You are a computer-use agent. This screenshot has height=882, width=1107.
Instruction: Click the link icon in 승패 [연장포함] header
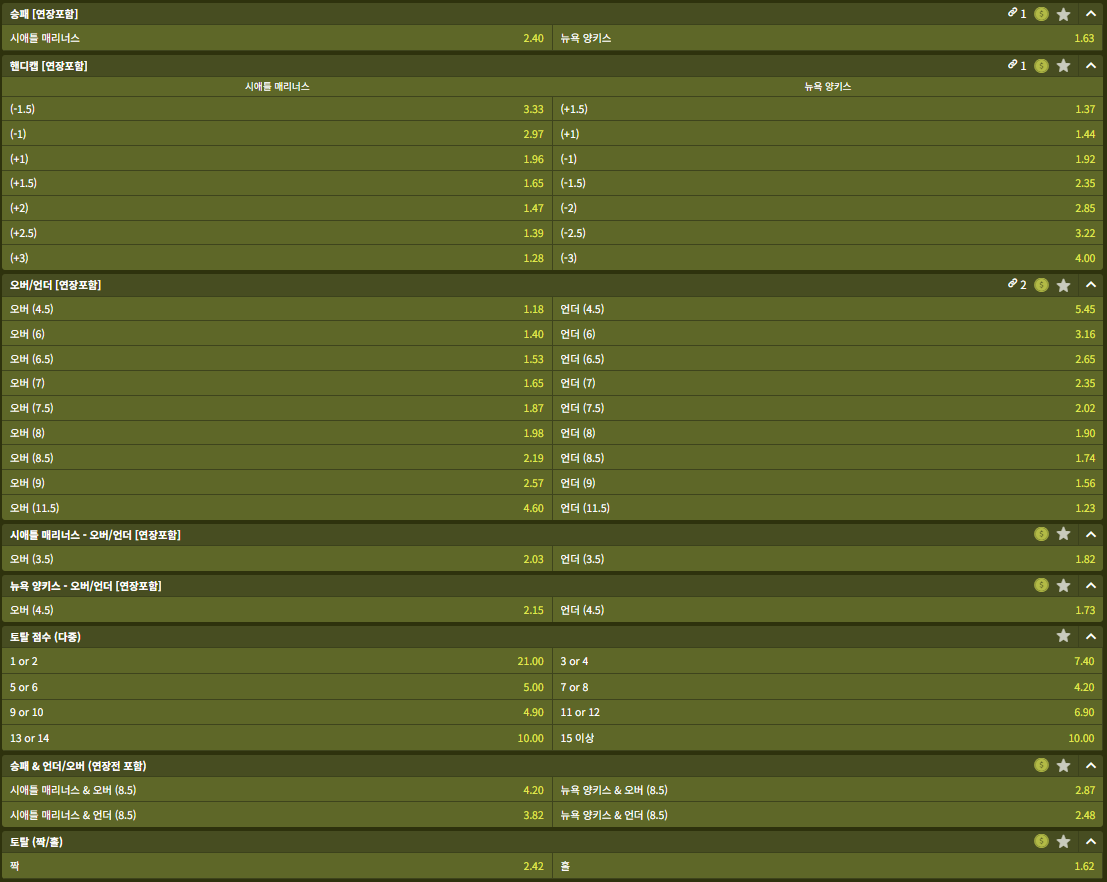[x=1012, y=13]
